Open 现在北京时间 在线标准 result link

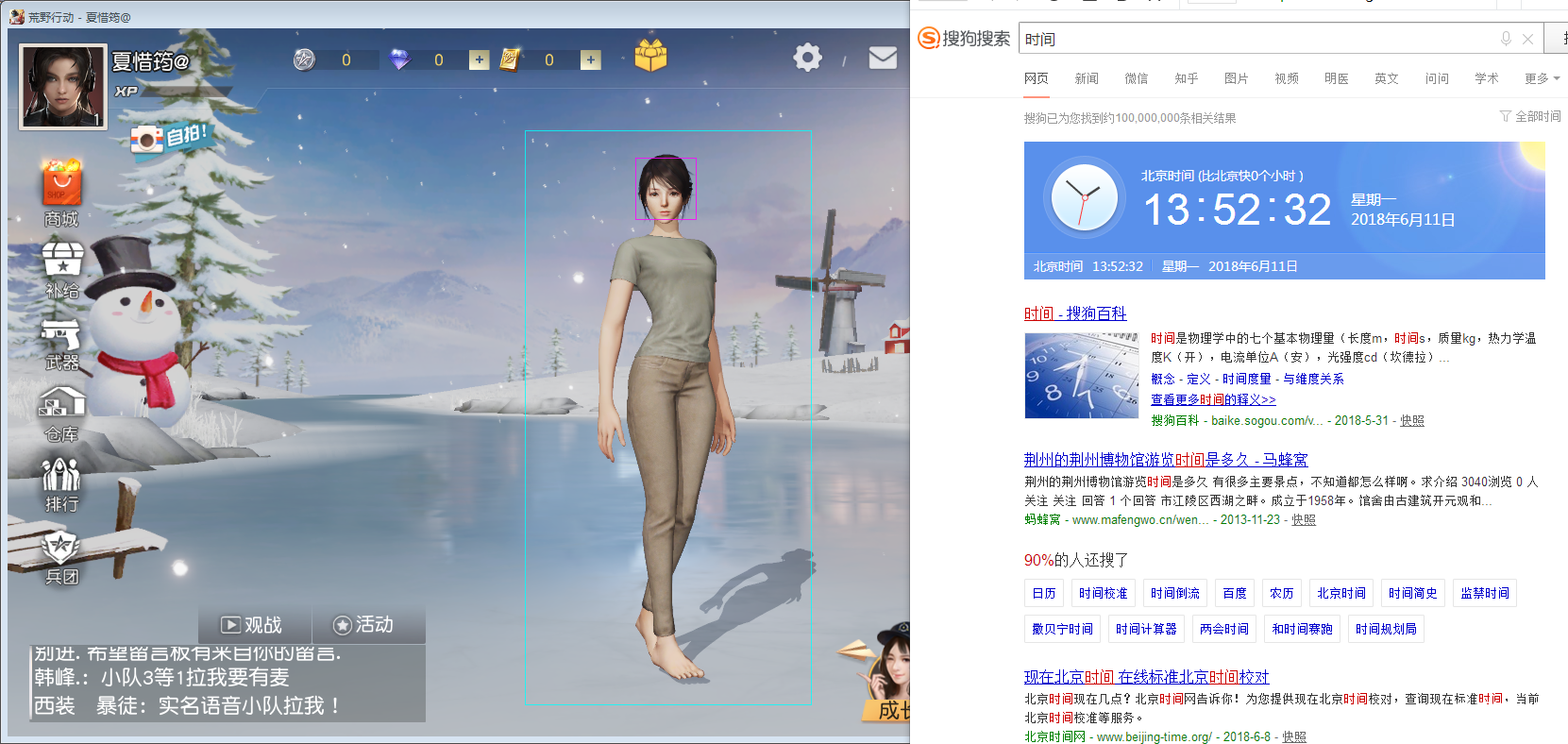pos(1147,677)
